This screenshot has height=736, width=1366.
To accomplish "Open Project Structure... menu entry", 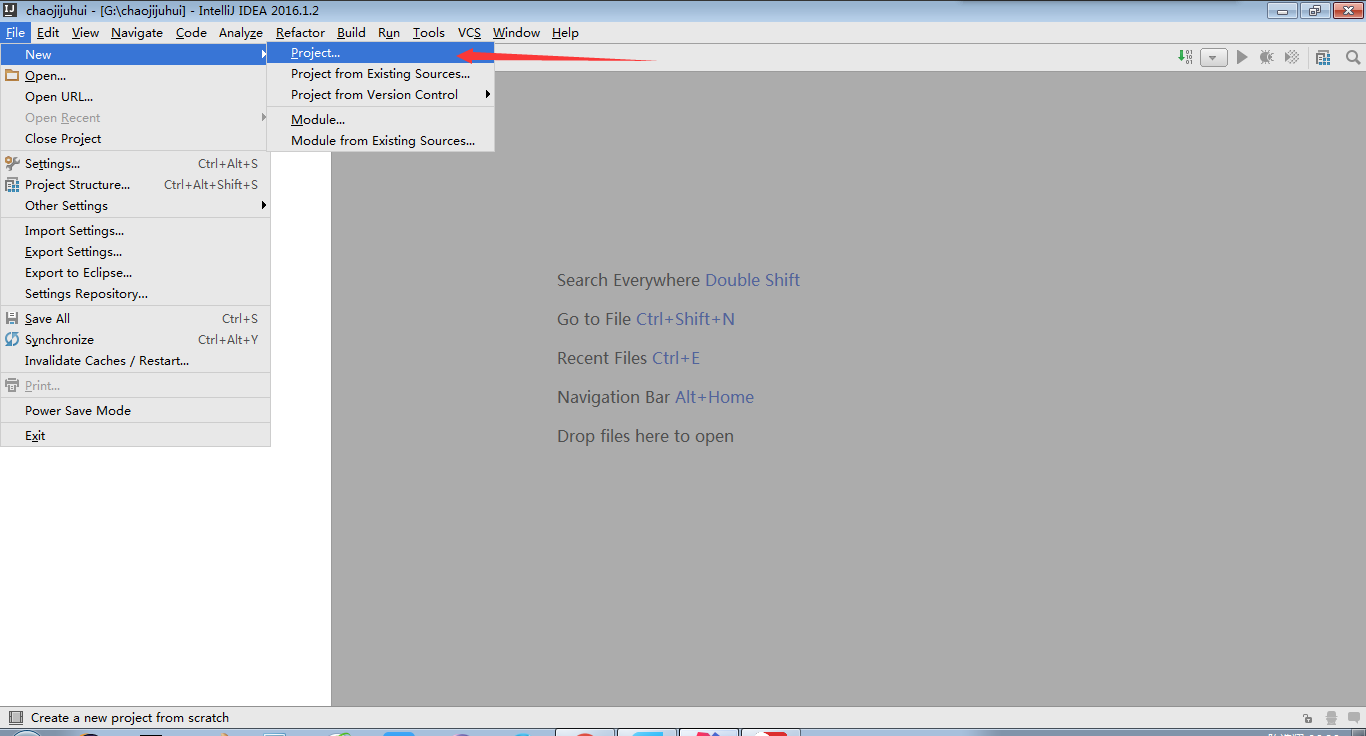I will 135,185.
